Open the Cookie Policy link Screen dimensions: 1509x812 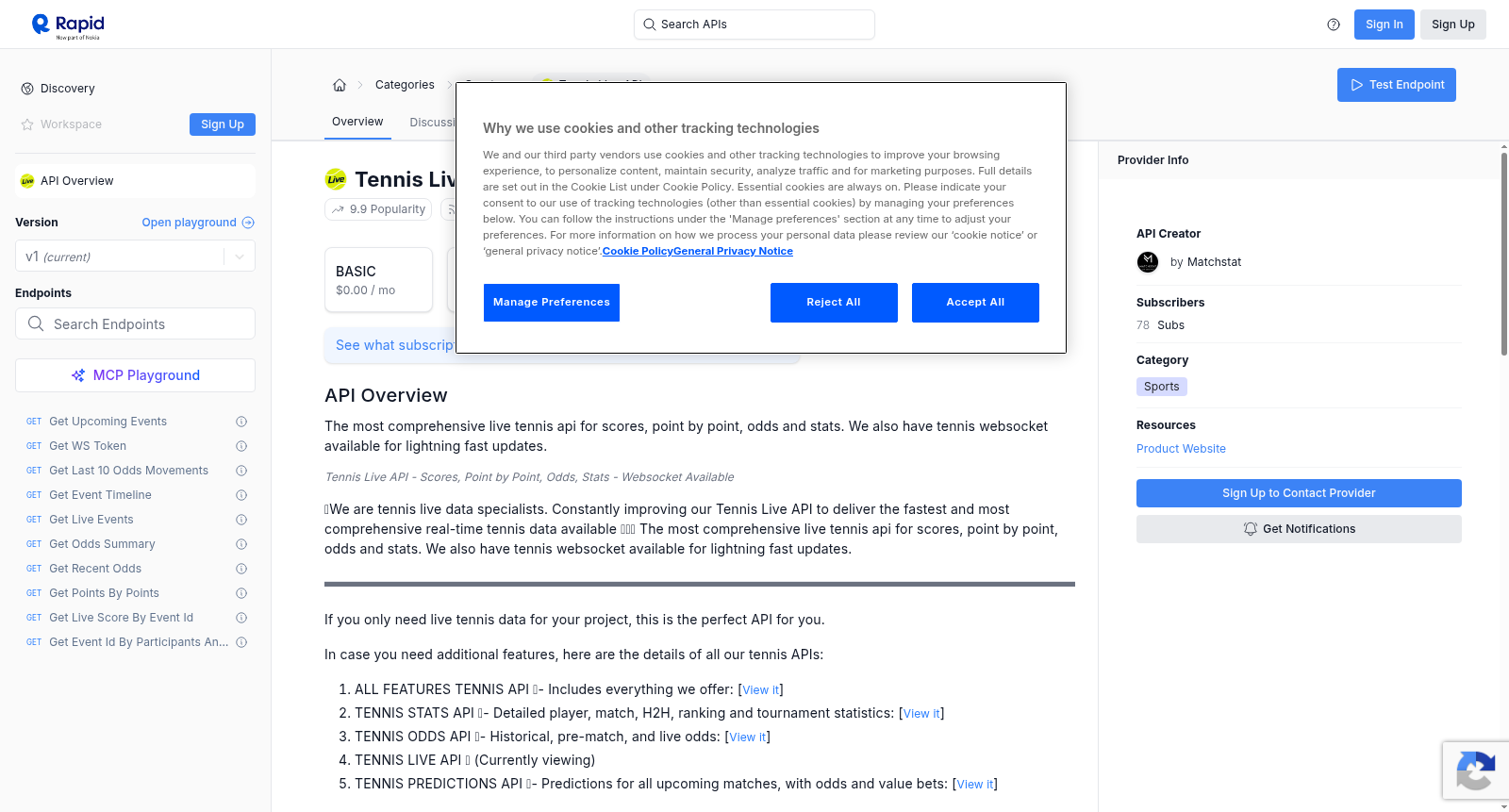tap(638, 251)
